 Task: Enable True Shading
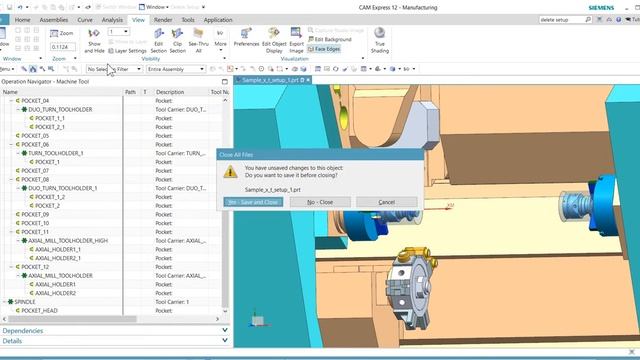pyautogui.click(x=380, y=41)
